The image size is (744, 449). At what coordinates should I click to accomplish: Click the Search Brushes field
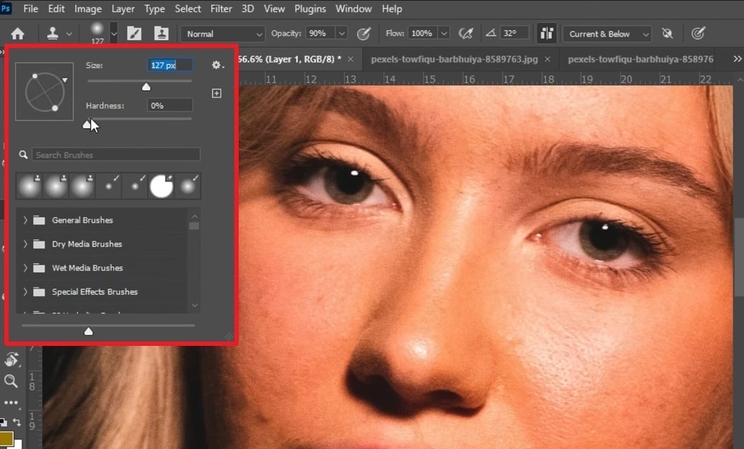(115, 155)
